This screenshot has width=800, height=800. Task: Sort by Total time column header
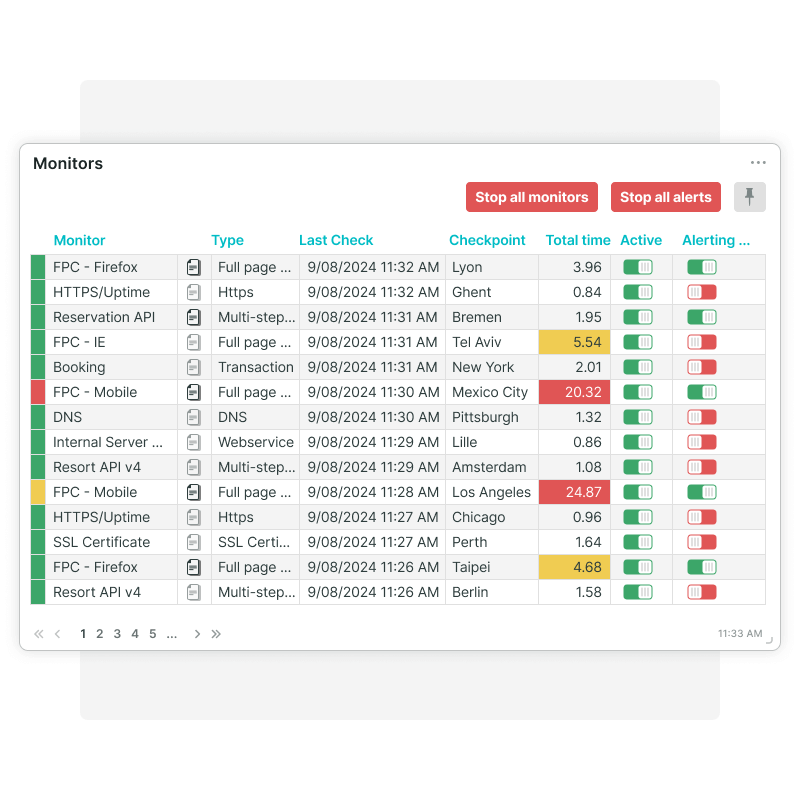pos(578,240)
